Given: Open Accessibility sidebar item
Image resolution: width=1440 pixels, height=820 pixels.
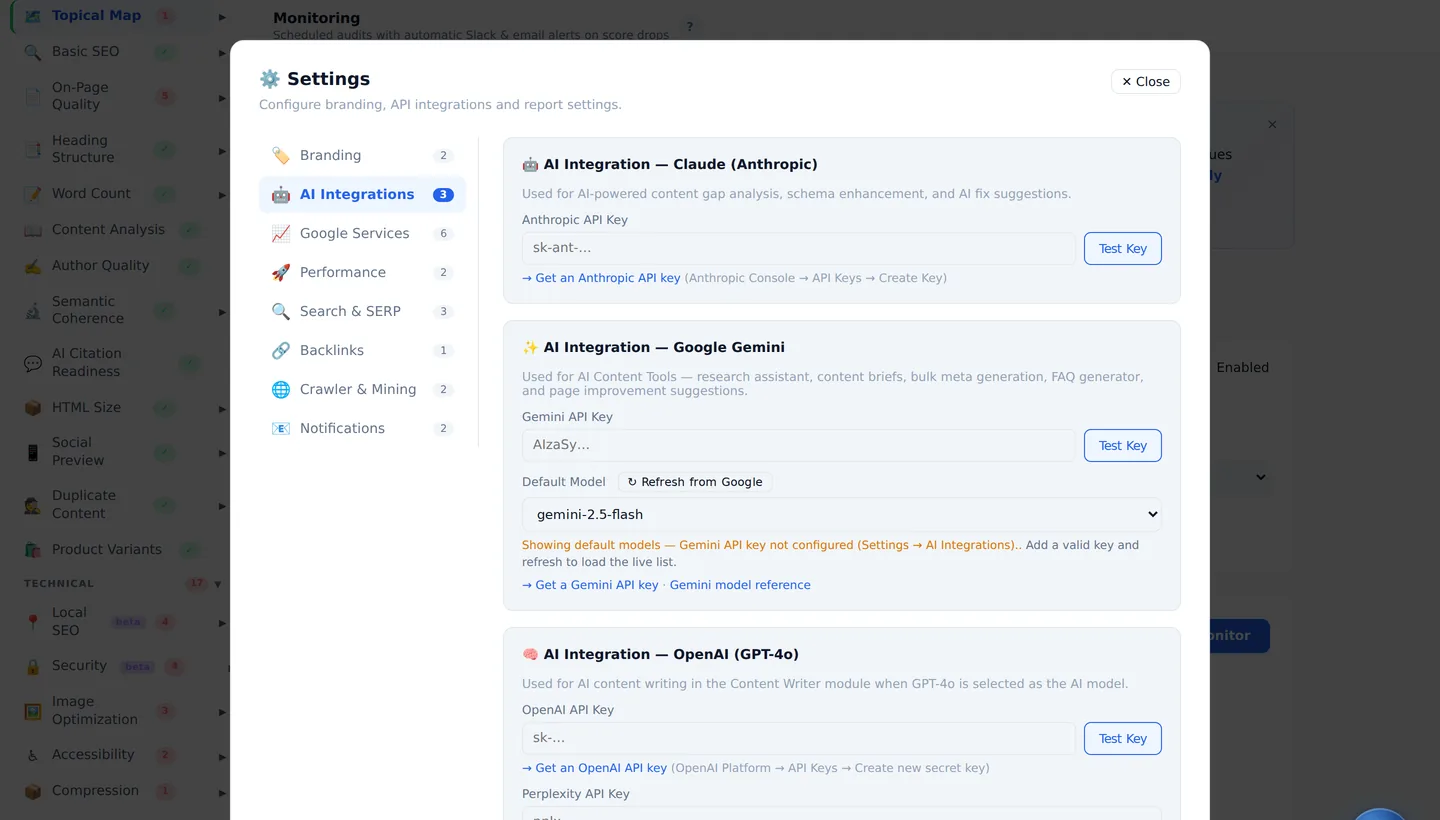Looking at the screenshot, I should point(93,755).
